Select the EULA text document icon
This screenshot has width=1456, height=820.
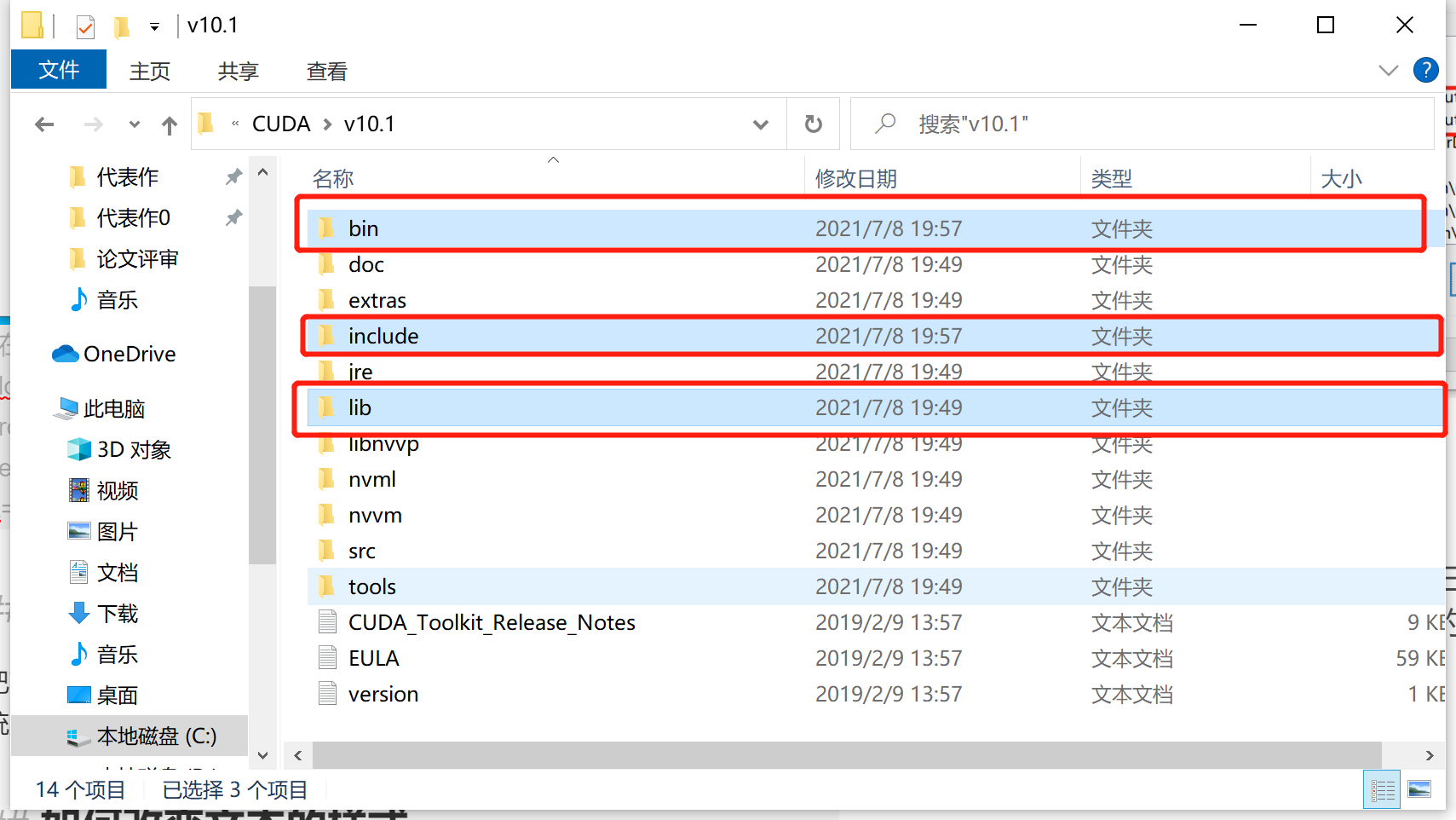tap(327, 658)
